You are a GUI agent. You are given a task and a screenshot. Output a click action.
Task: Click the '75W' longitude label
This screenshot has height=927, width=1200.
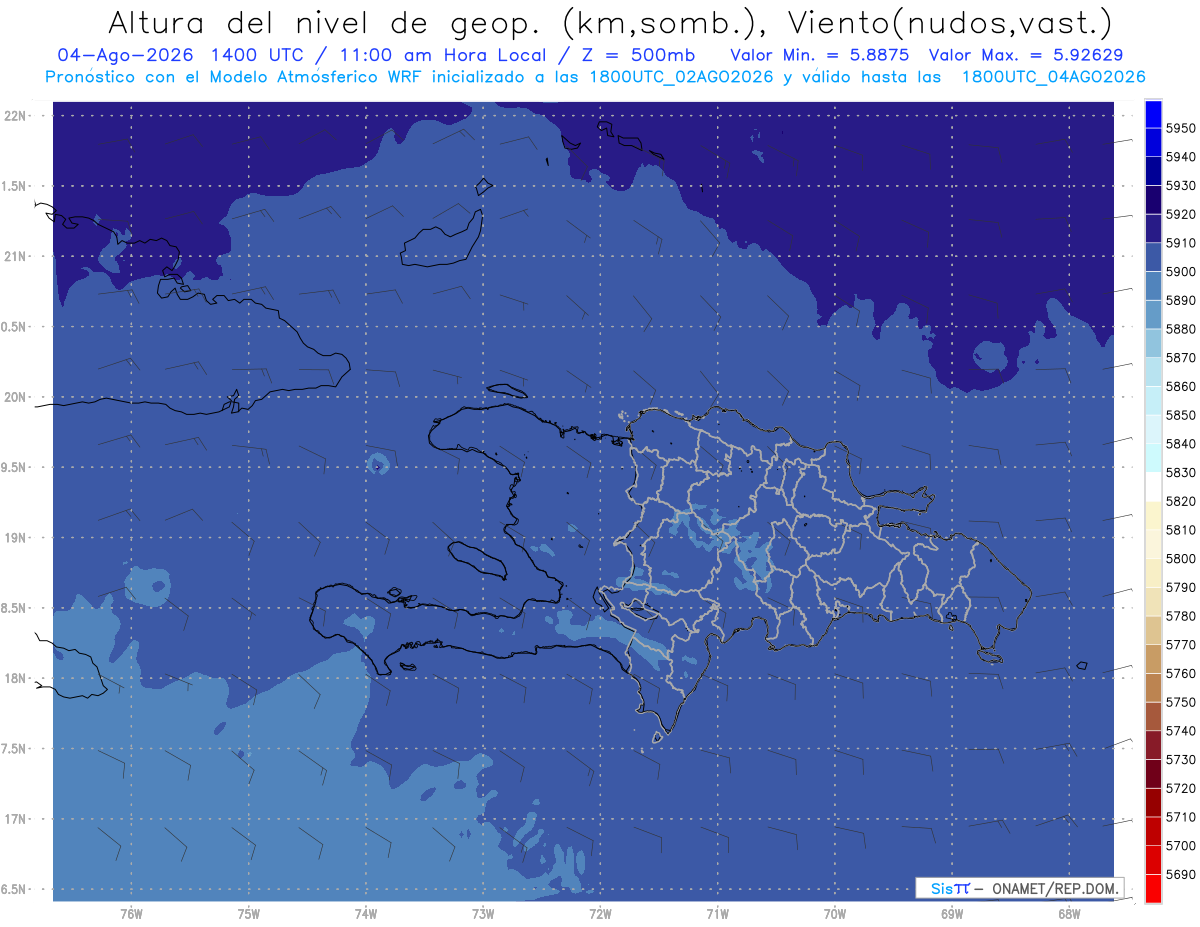click(248, 914)
